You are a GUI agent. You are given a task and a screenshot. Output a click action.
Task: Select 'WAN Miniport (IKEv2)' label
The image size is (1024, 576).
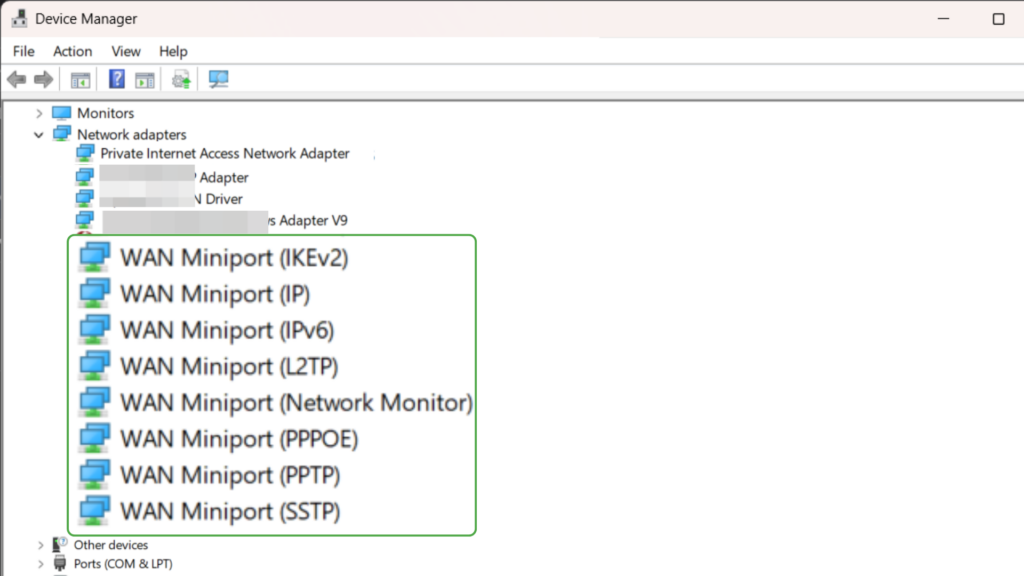(234, 258)
